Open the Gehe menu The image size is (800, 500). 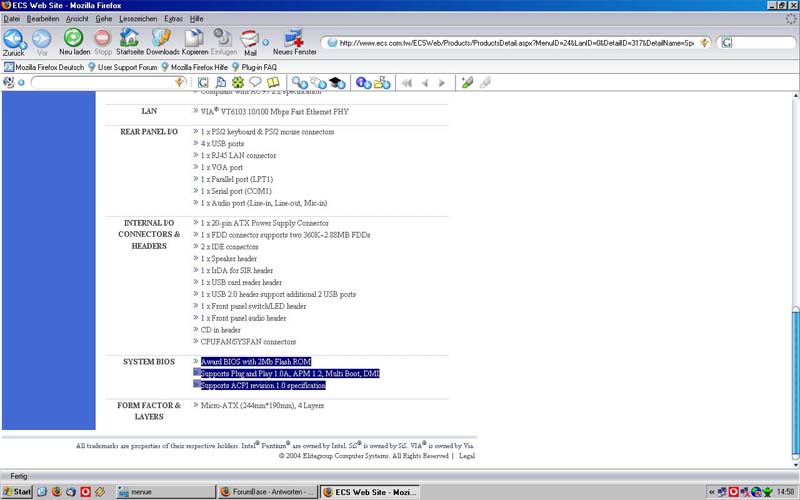pos(104,19)
